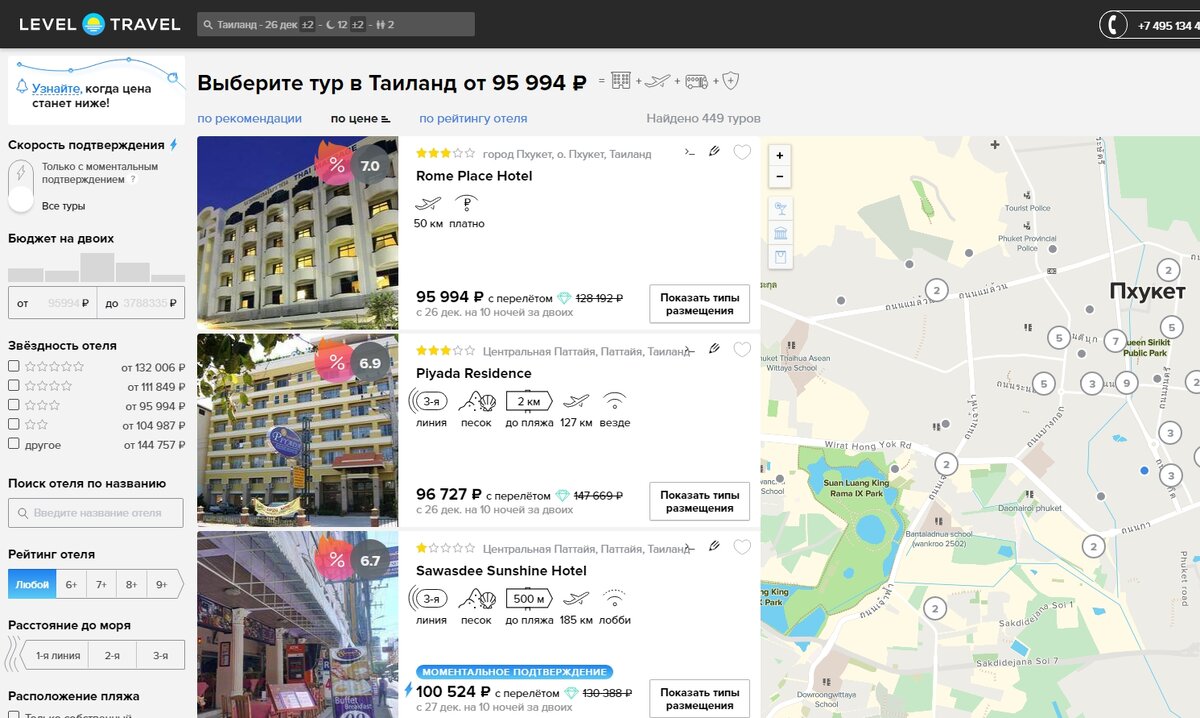Show accommodation types for Rome Place Hotel

699,304
